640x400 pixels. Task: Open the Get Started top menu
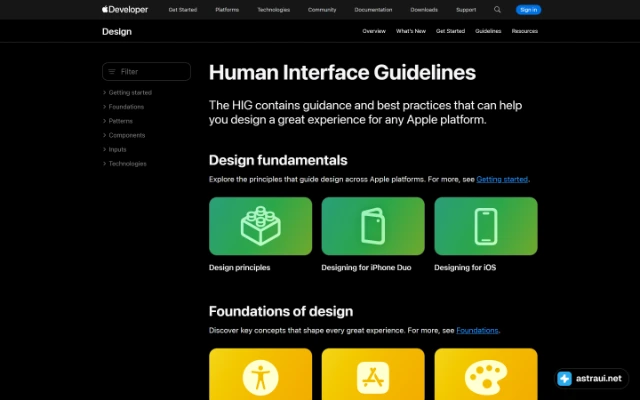(x=182, y=10)
